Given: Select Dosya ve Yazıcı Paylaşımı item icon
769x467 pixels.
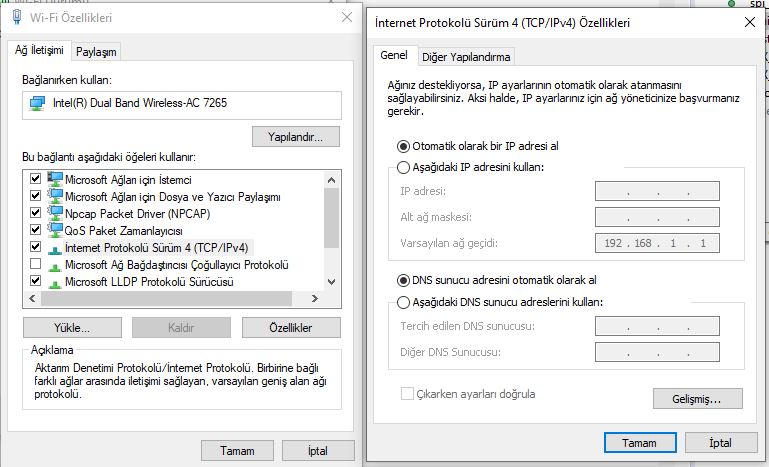Looking at the screenshot, I should pyautogui.click(x=55, y=196).
